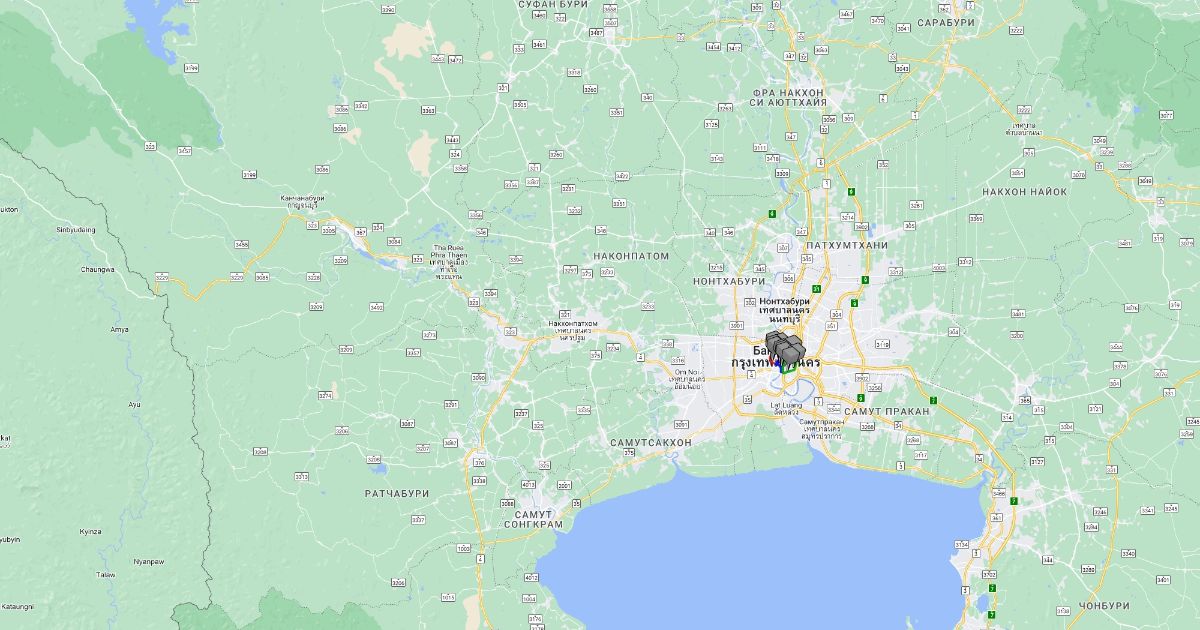Image resolution: width=1200 pixels, height=630 pixels.
Task: Select the ФРА НАКХОН СИ АЮТТХАЯ label
Action: click(789, 97)
